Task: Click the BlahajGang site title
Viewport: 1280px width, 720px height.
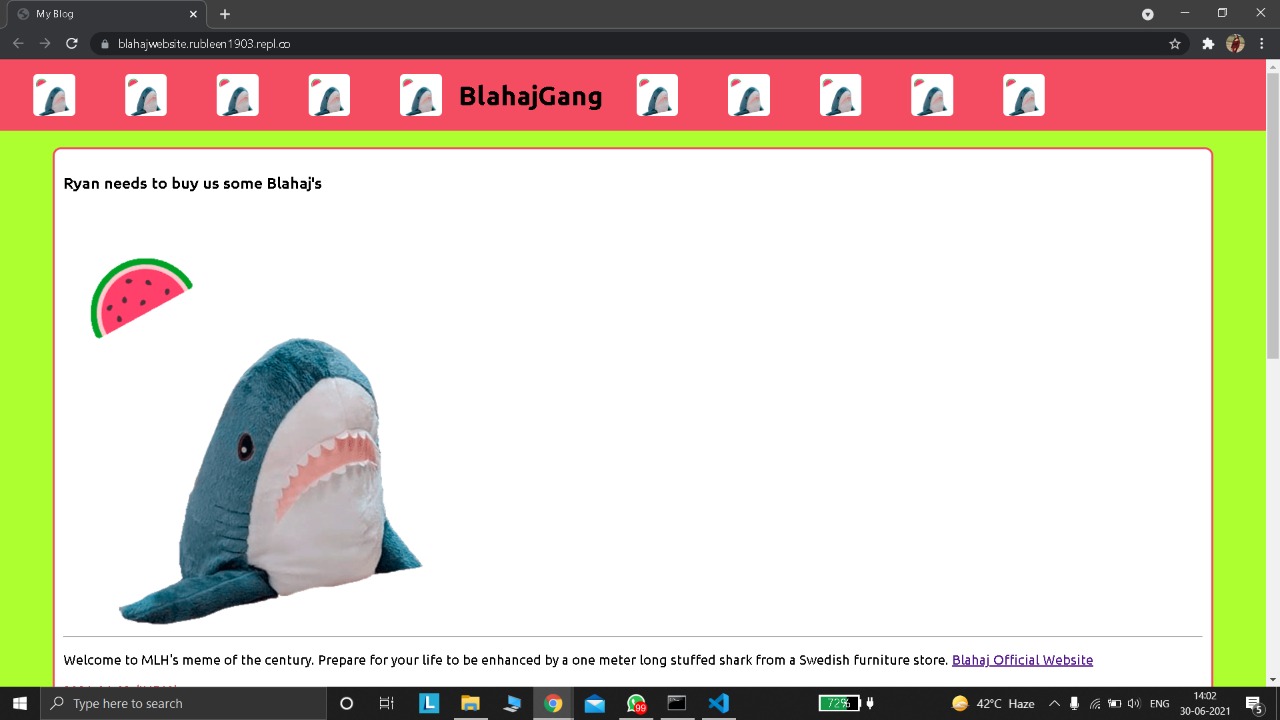Action: (x=531, y=96)
